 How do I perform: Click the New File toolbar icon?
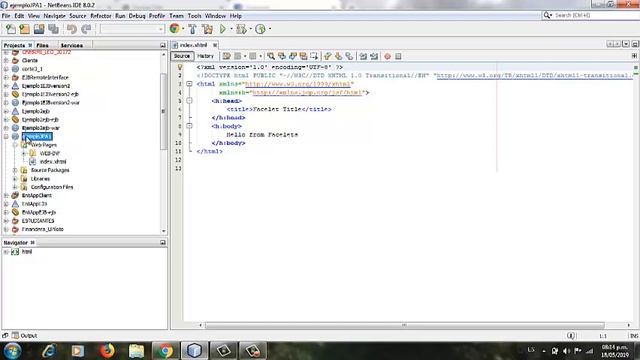click(x=11, y=29)
